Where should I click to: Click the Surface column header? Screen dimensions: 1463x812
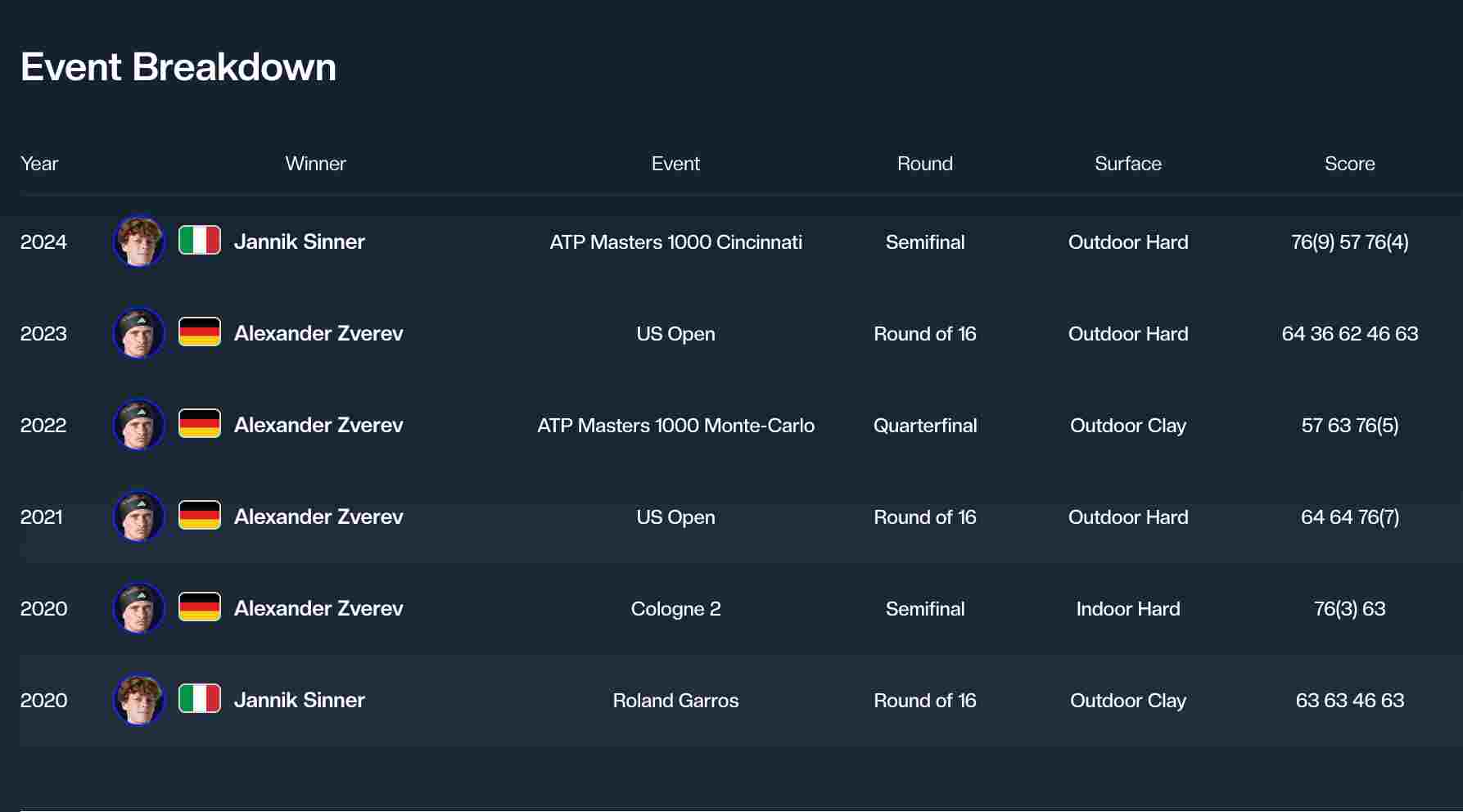point(1128,164)
